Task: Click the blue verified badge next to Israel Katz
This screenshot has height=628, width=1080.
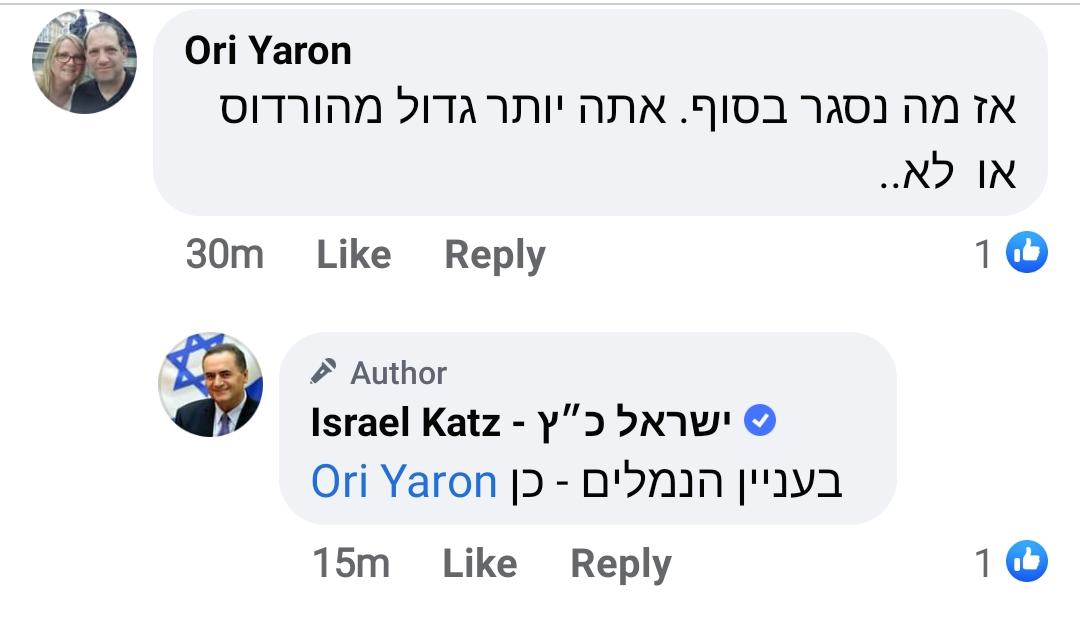Action: tap(761, 422)
